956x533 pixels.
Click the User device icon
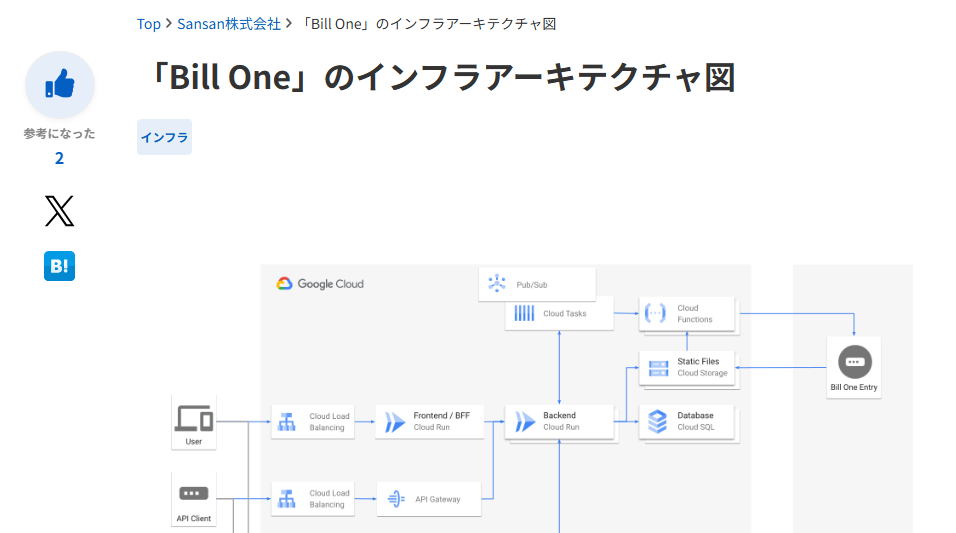click(194, 418)
